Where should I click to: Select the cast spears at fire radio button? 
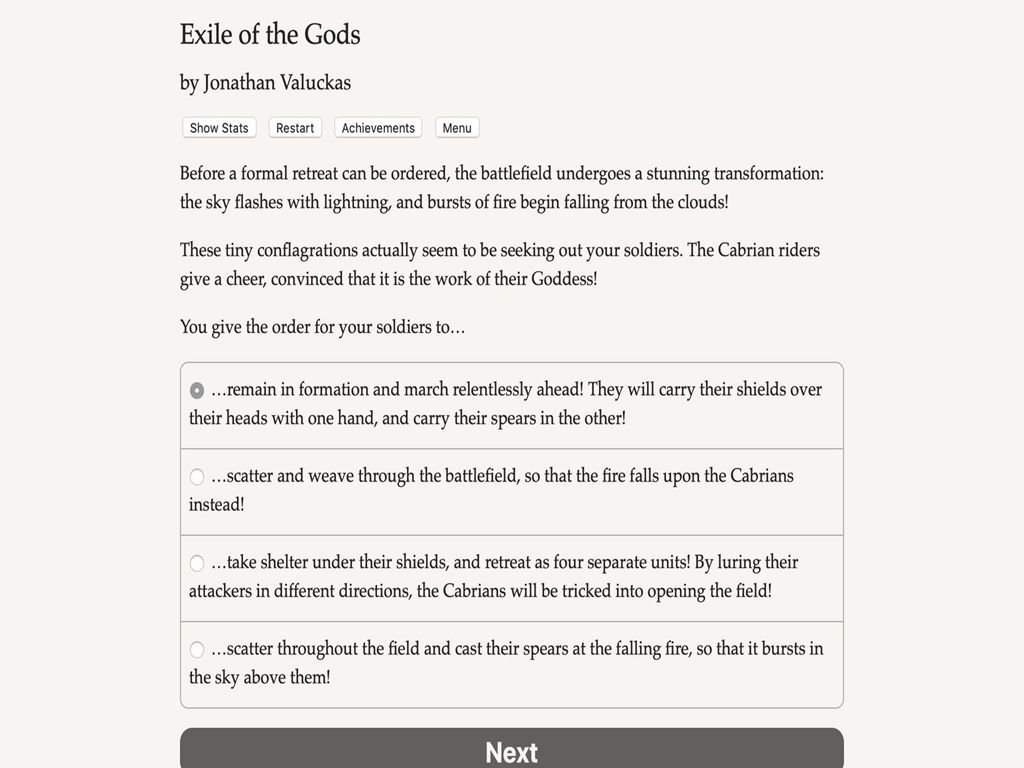tap(197, 649)
